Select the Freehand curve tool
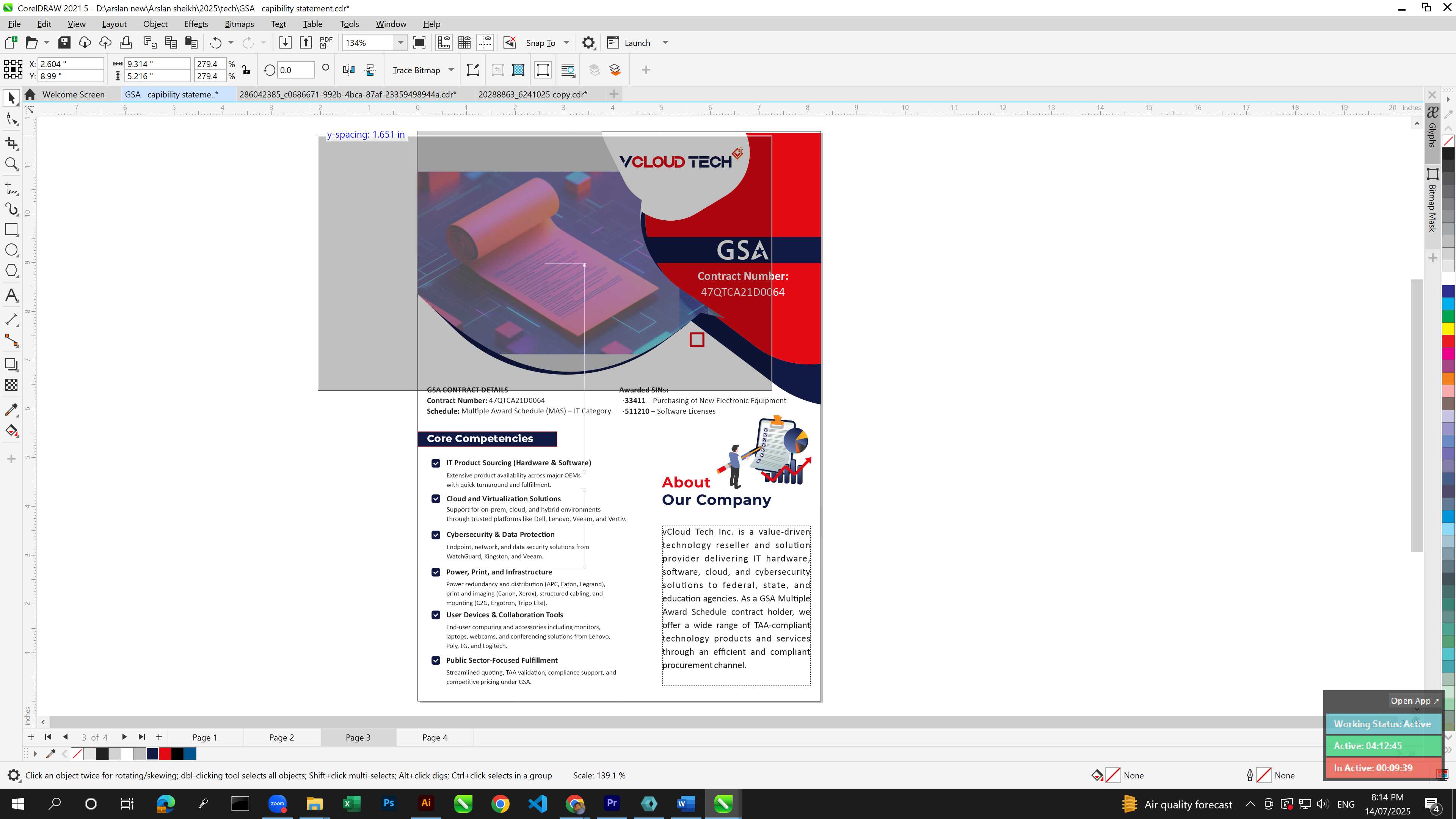The height and width of the screenshot is (819, 1456). tap(11, 188)
